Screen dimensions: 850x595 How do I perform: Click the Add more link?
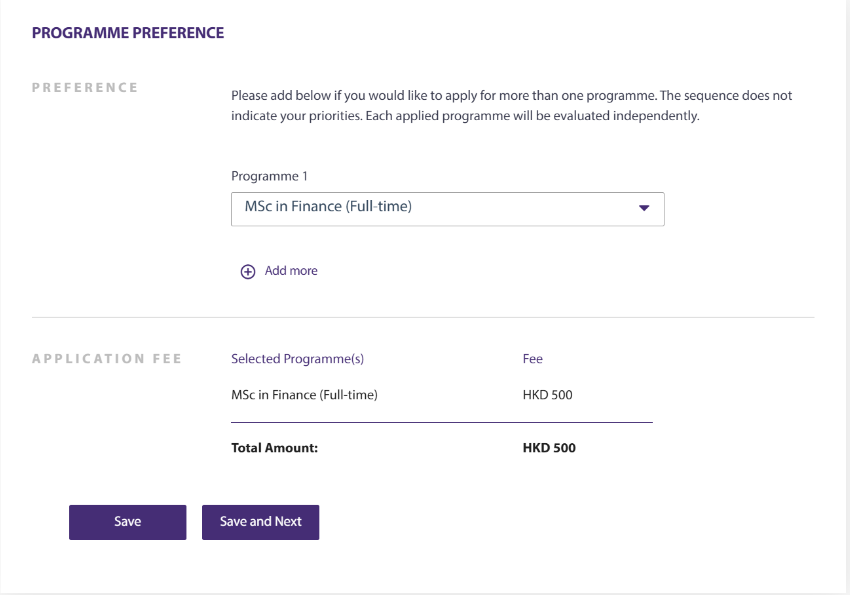coord(291,271)
